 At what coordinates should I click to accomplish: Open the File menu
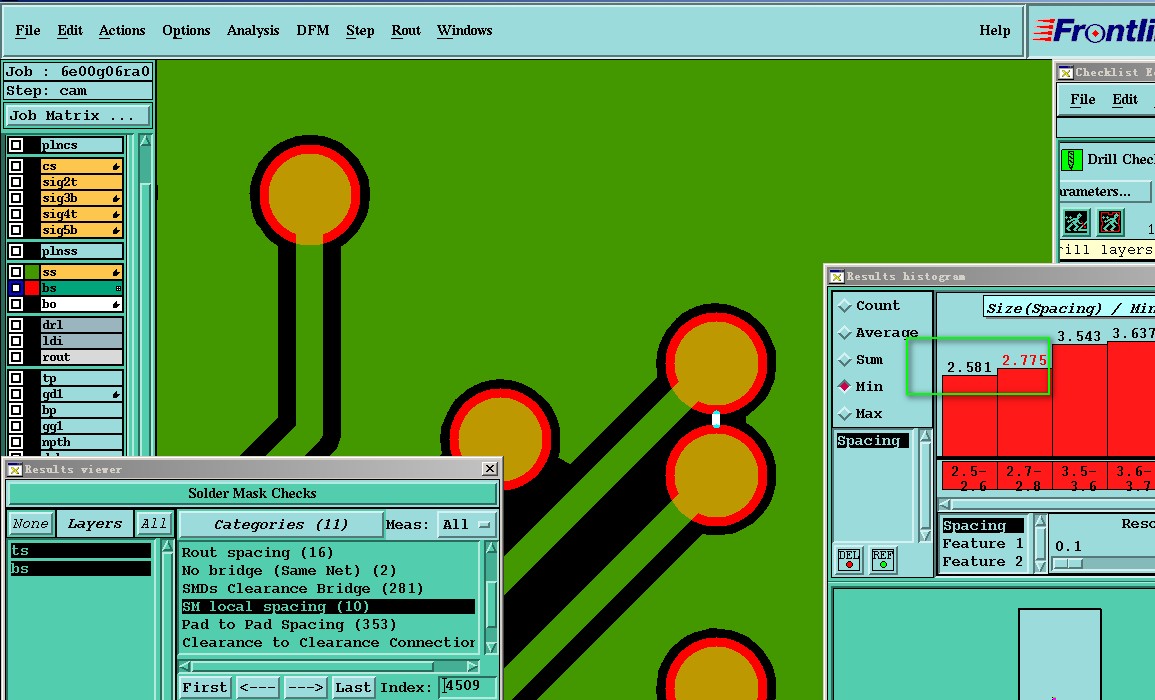[x=27, y=30]
